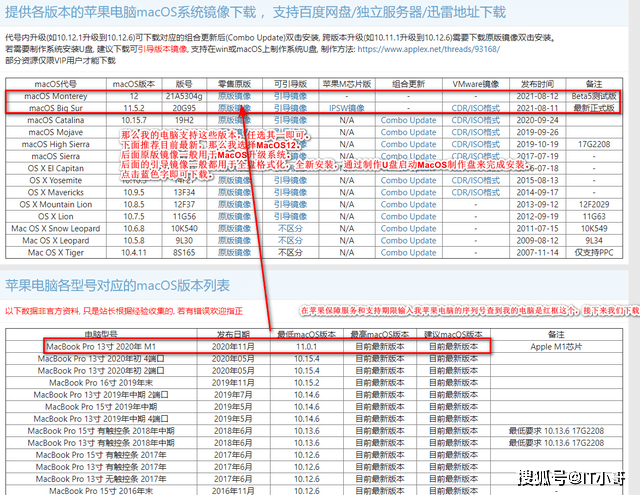
Task: Open 原版镜像 link for OS X Mountain Lion
Action: pyautogui.click(x=234, y=204)
